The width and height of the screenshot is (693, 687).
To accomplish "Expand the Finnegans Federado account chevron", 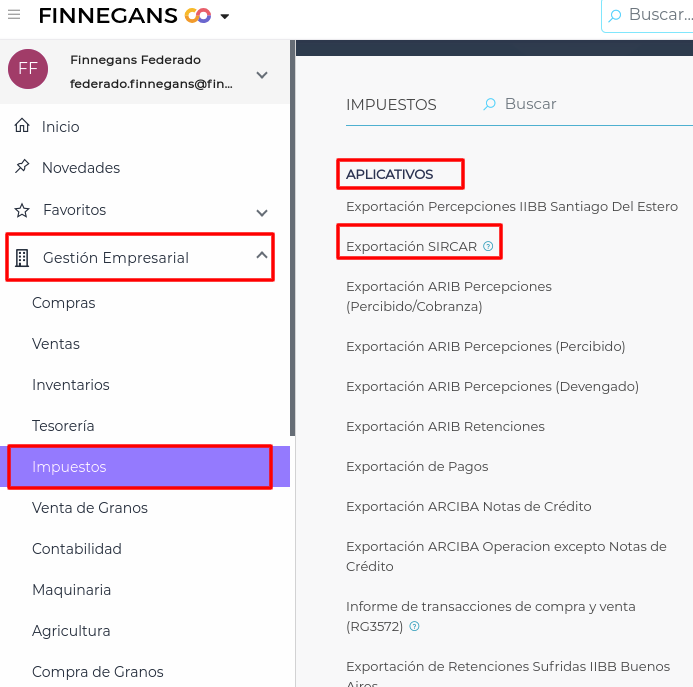I will pyautogui.click(x=262, y=74).
